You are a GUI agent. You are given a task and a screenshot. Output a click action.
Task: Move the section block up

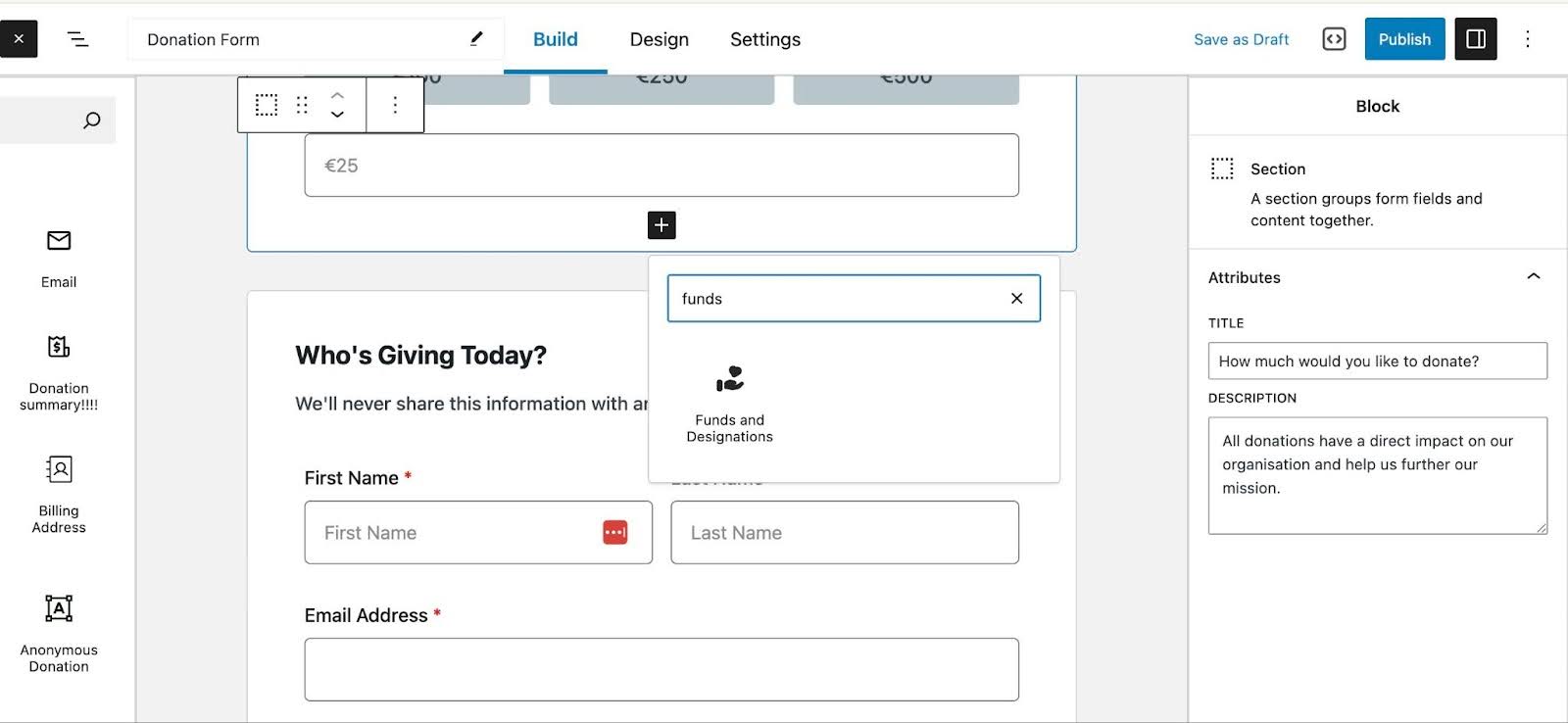tap(337, 96)
